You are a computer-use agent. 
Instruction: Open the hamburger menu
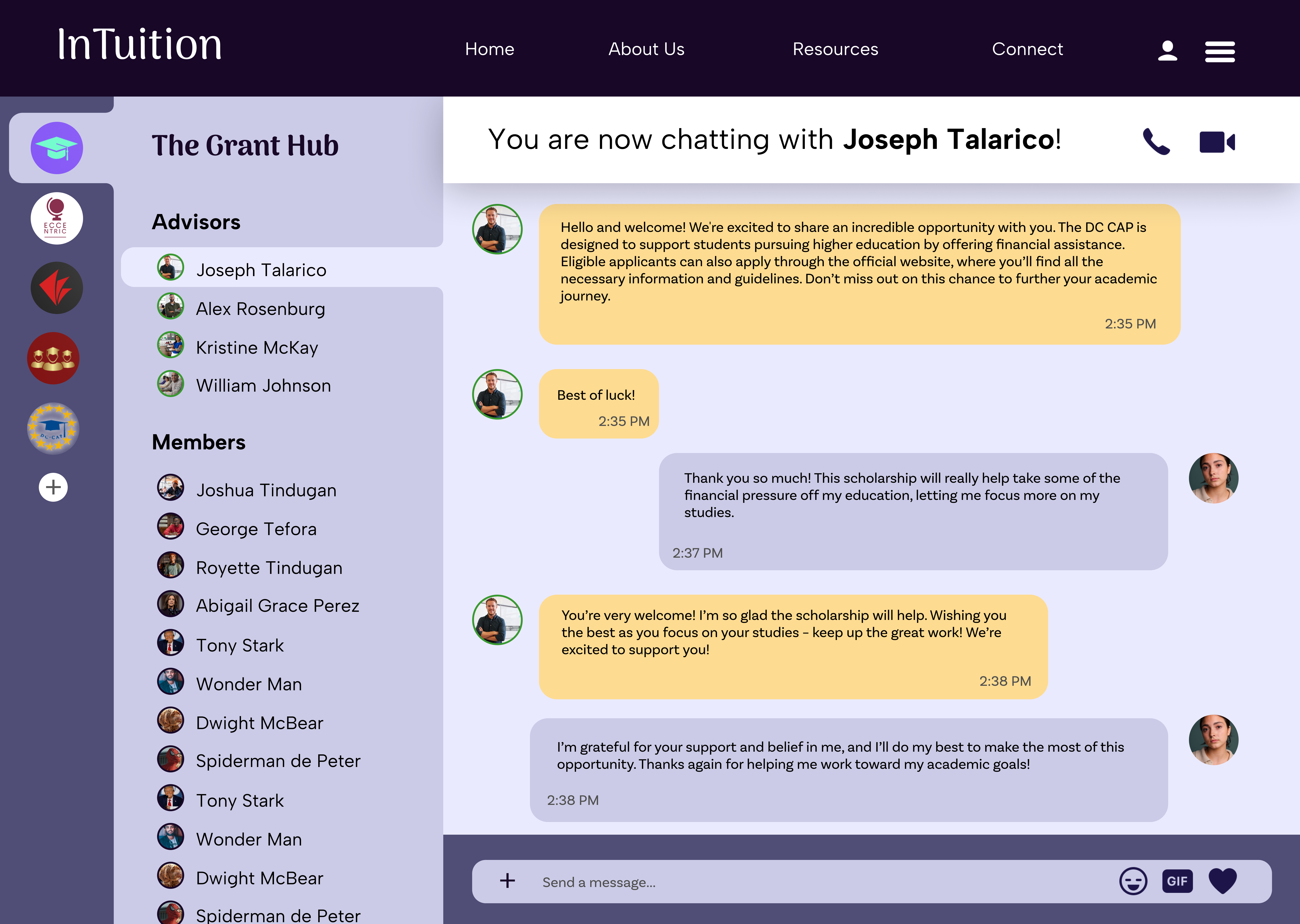click(x=1220, y=52)
